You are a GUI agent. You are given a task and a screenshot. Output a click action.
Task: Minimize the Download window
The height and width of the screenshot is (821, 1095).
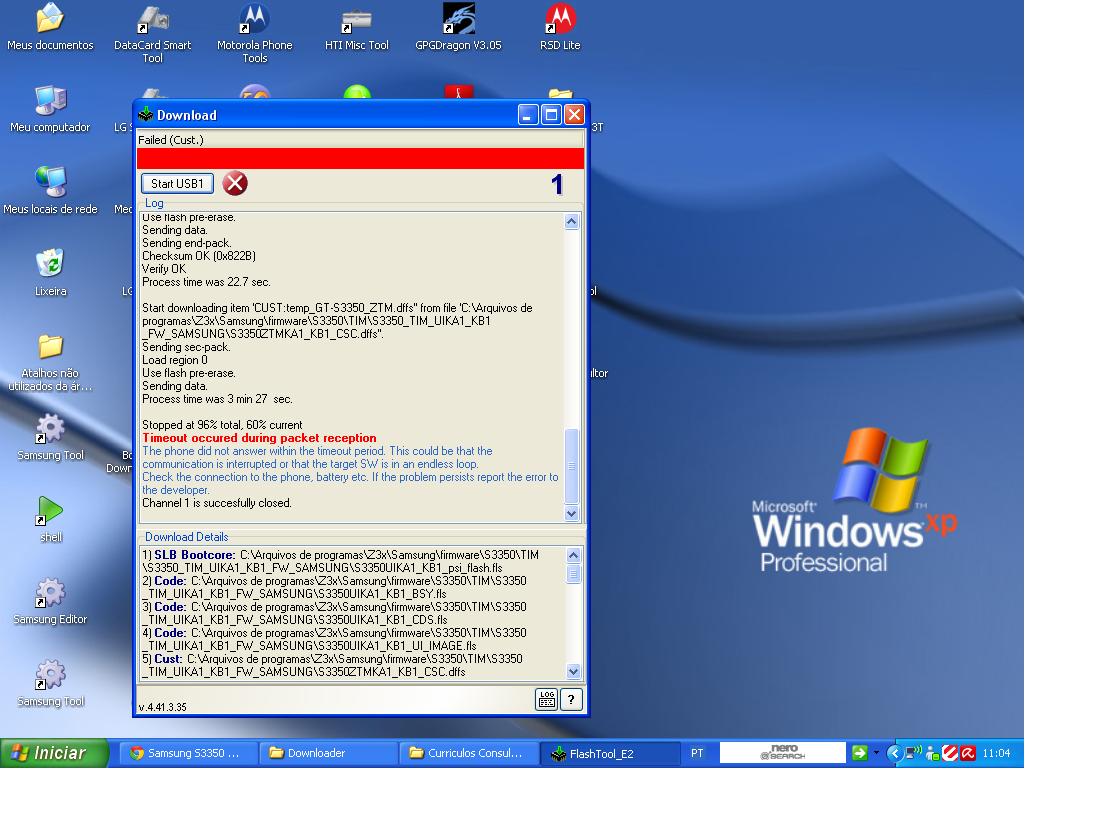point(527,114)
